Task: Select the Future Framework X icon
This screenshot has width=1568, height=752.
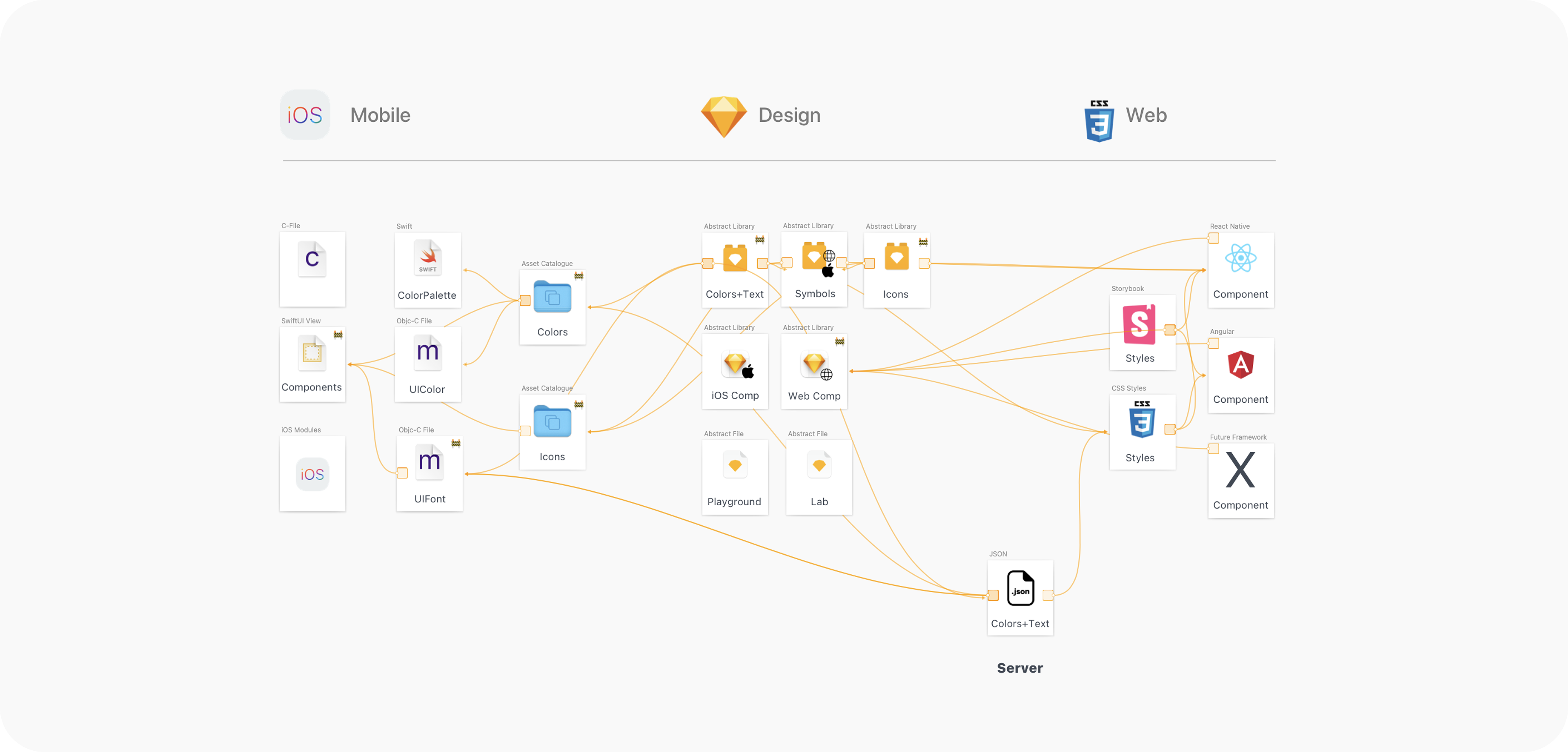Action: pos(1240,469)
